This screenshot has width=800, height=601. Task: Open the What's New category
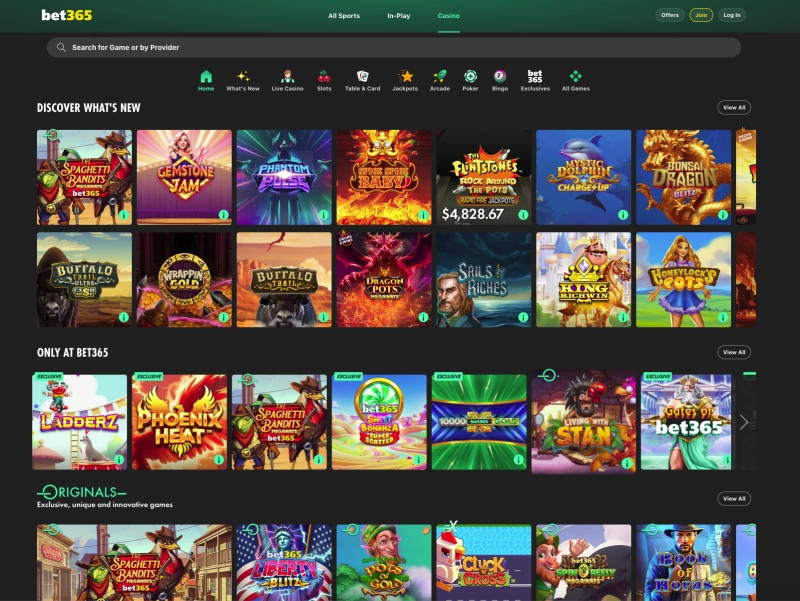tap(243, 81)
